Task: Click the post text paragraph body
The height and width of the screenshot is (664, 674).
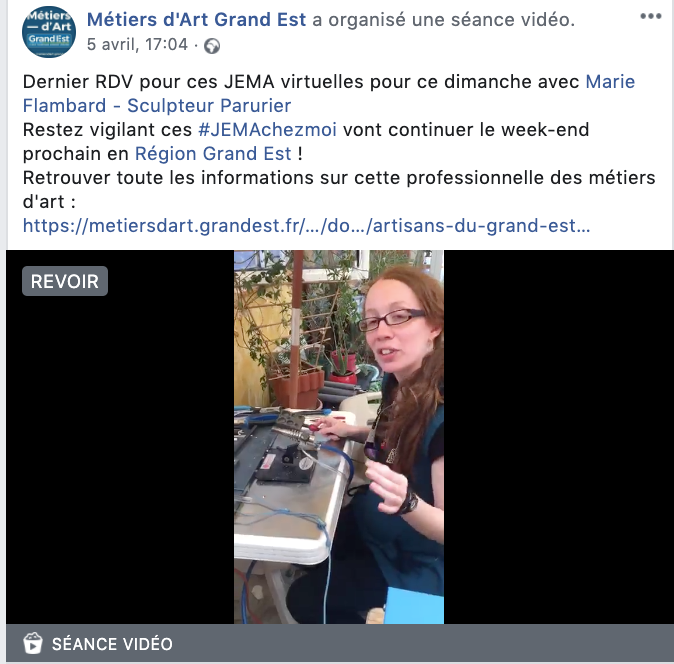Action: [x=339, y=153]
